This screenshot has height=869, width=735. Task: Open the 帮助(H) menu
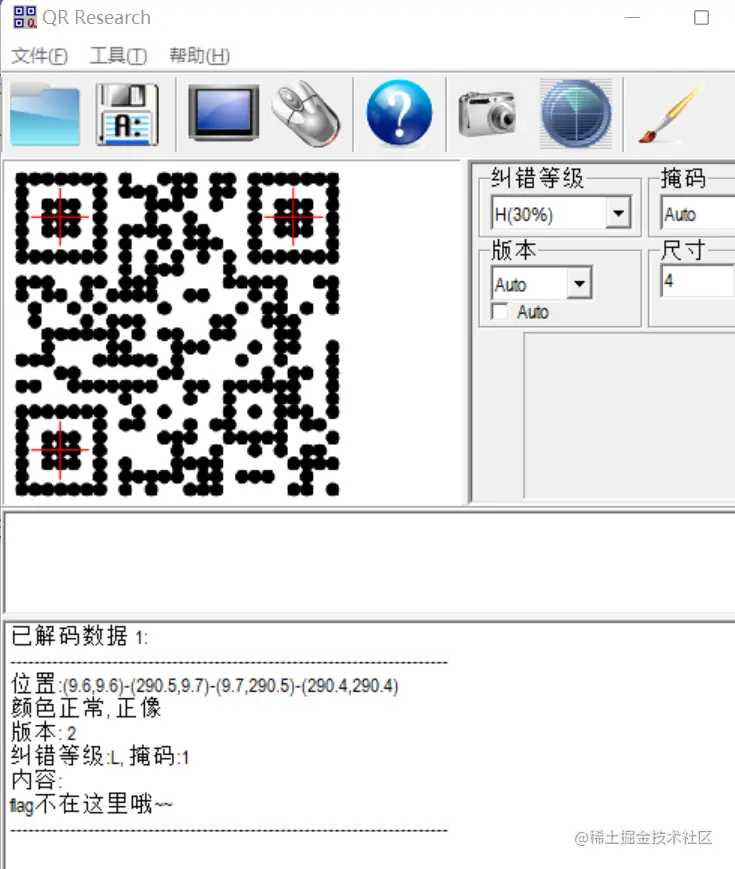point(200,55)
